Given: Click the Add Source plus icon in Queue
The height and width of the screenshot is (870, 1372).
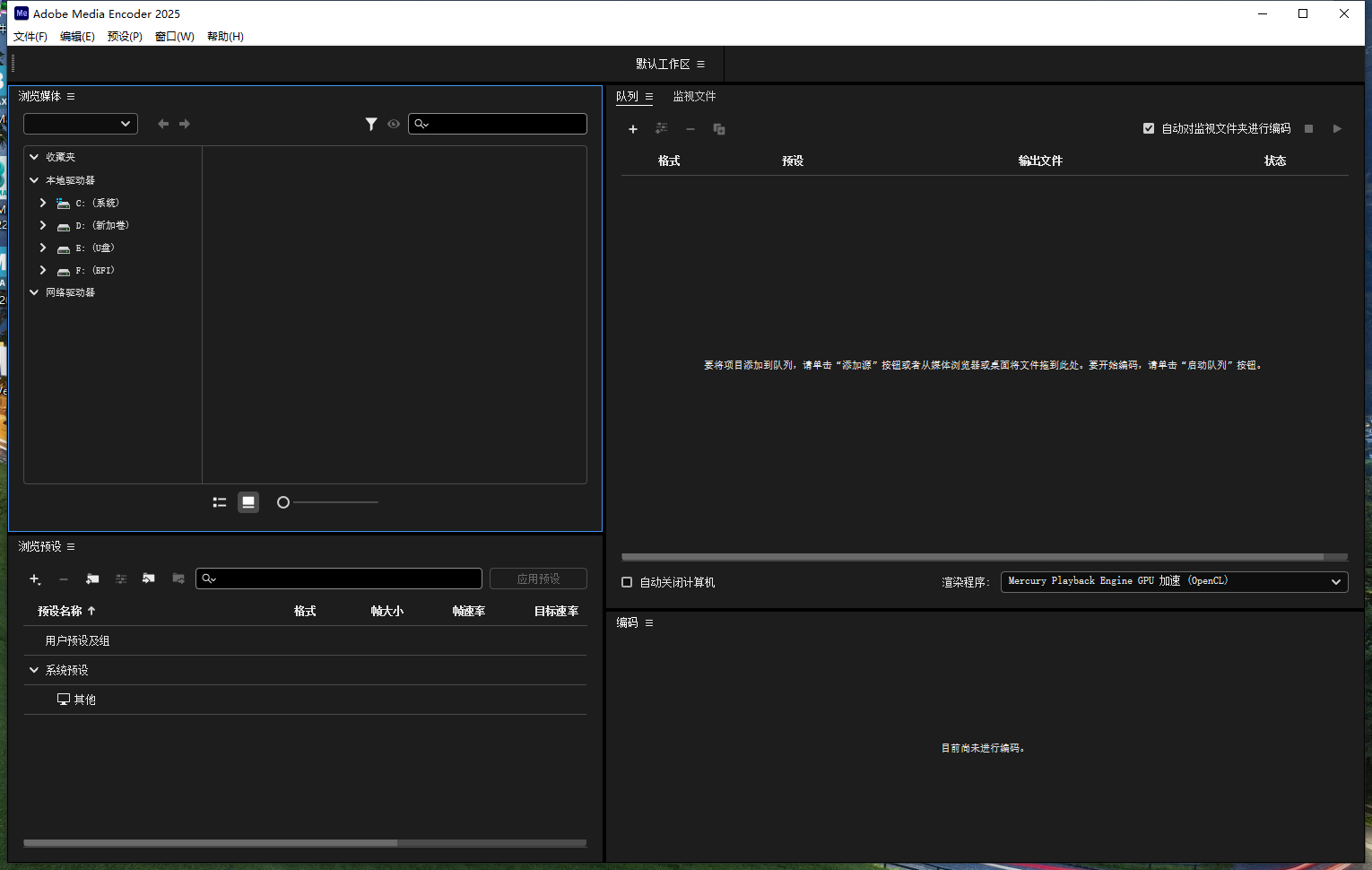Looking at the screenshot, I should (x=633, y=129).
